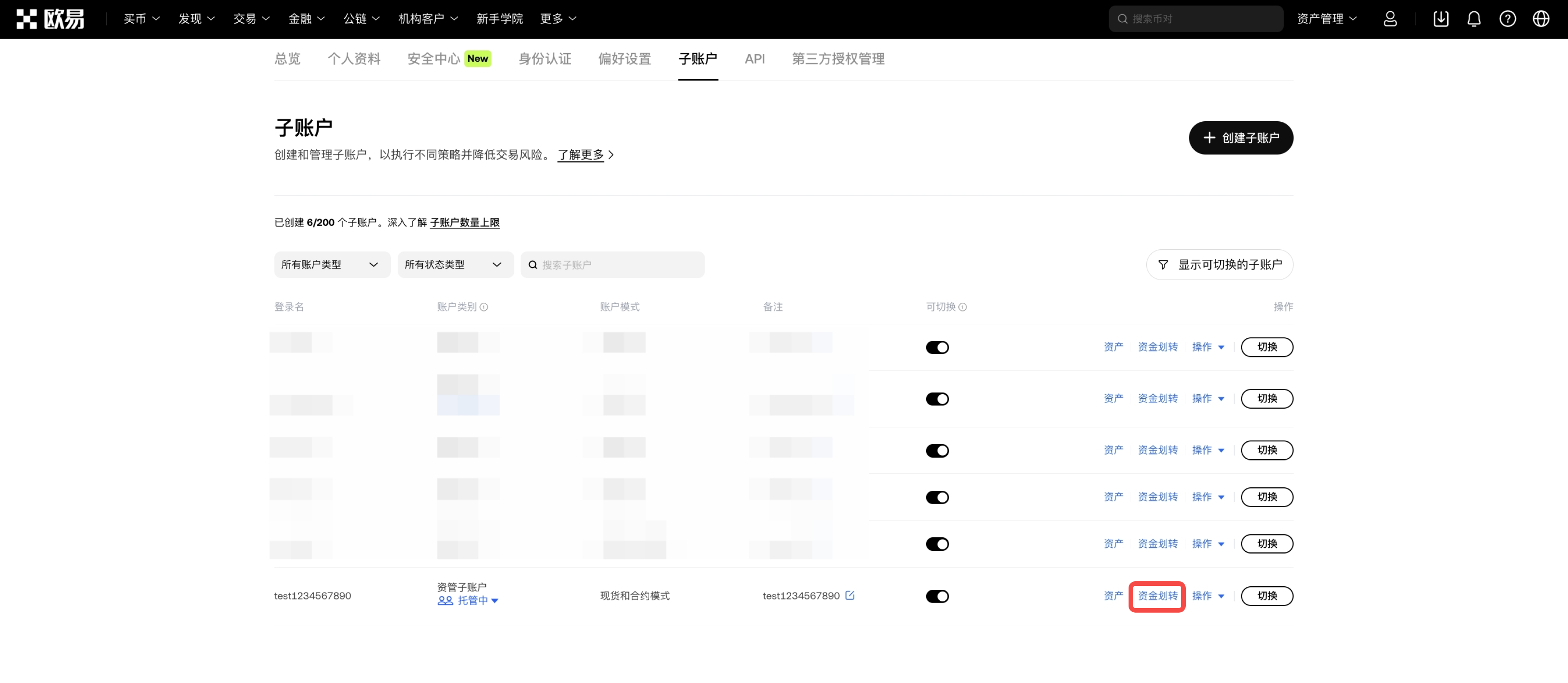The height and width of the screenshot is (683, 1568).
Task: Open the 安全中心 tab
Action: click(x=434, y=59)
